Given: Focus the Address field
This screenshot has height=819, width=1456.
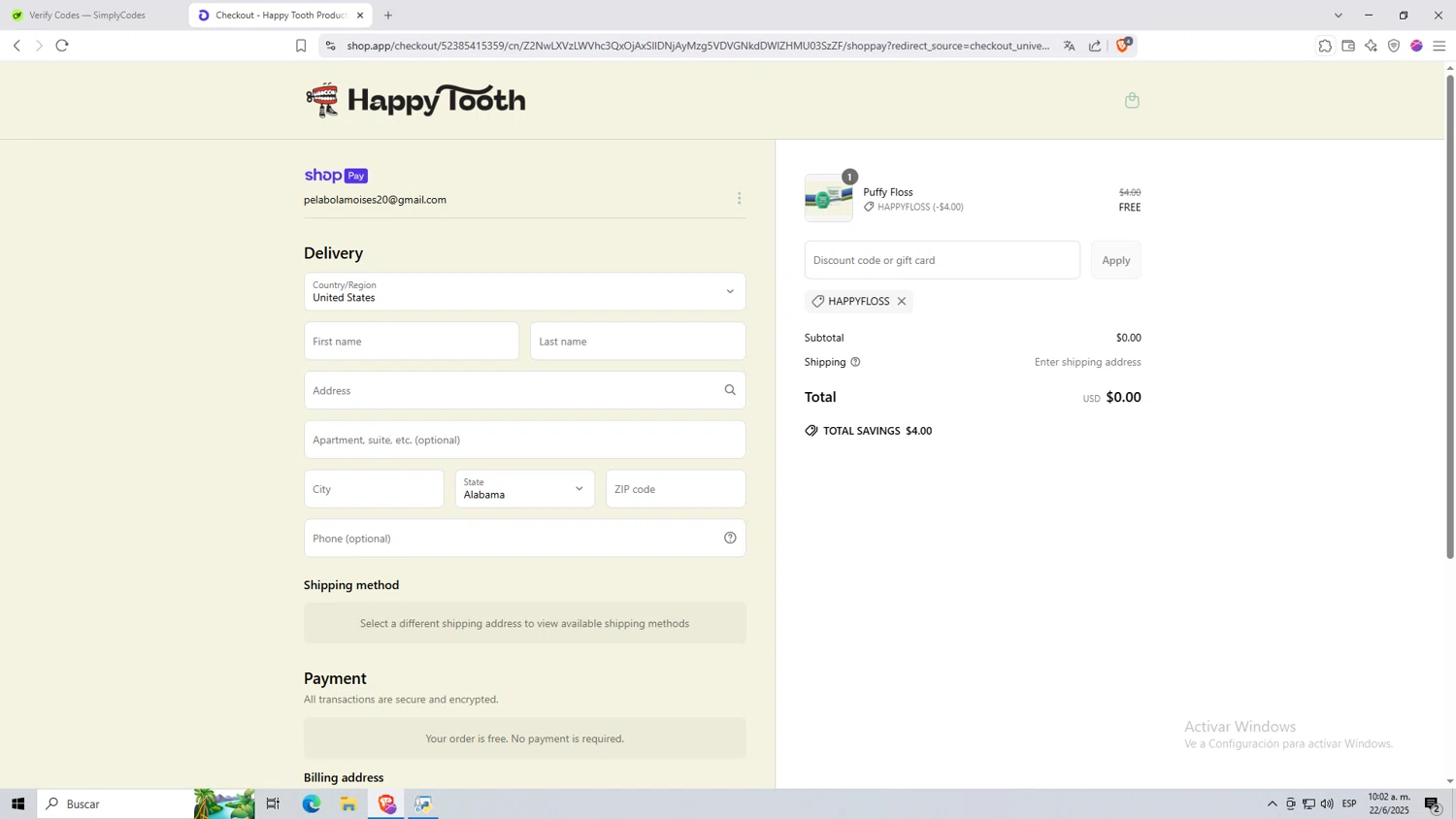Looking at the screenshot, I should point(525,390).
